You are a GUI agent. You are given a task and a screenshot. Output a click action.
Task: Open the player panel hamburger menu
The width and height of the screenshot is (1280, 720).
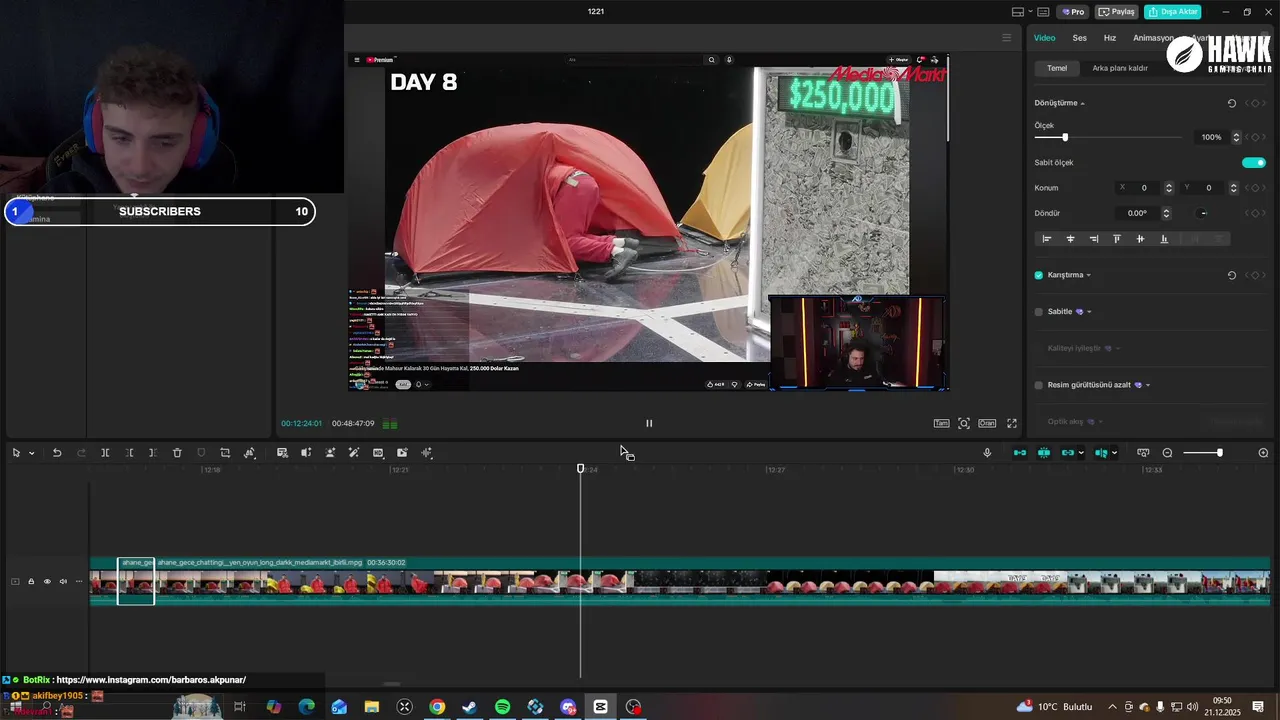click(x=1007, y=38)
